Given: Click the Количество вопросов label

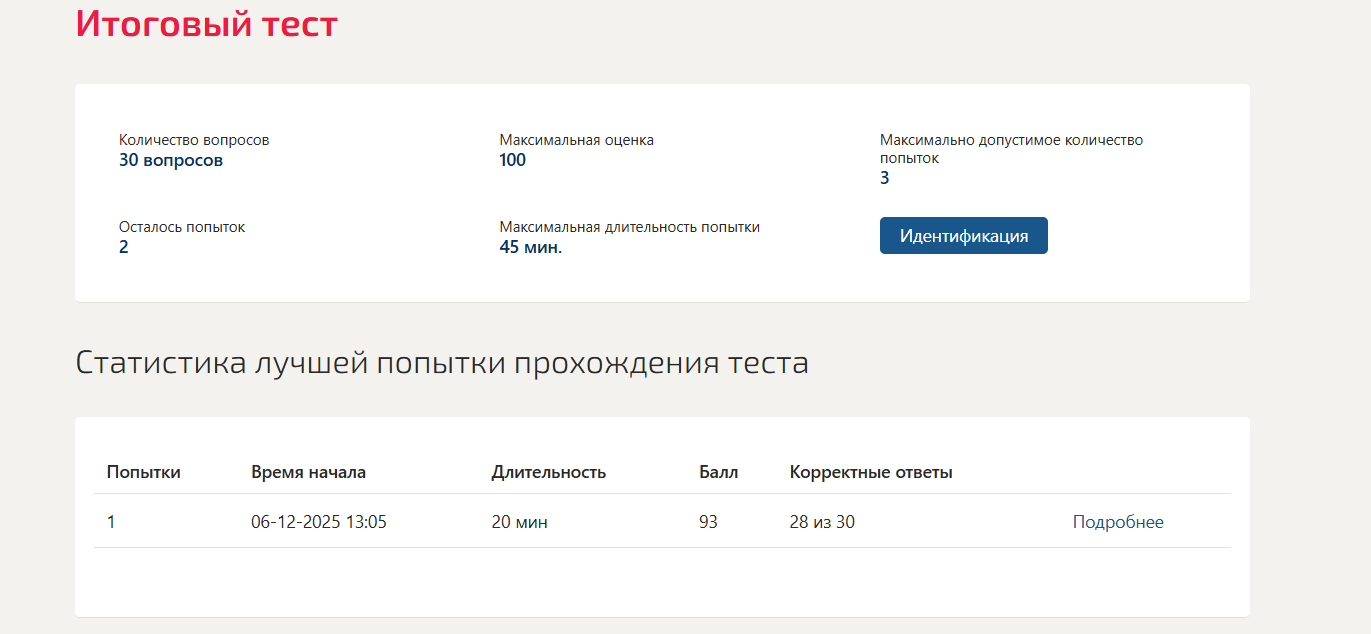Looking at the screenshot, I should point(194,140).
